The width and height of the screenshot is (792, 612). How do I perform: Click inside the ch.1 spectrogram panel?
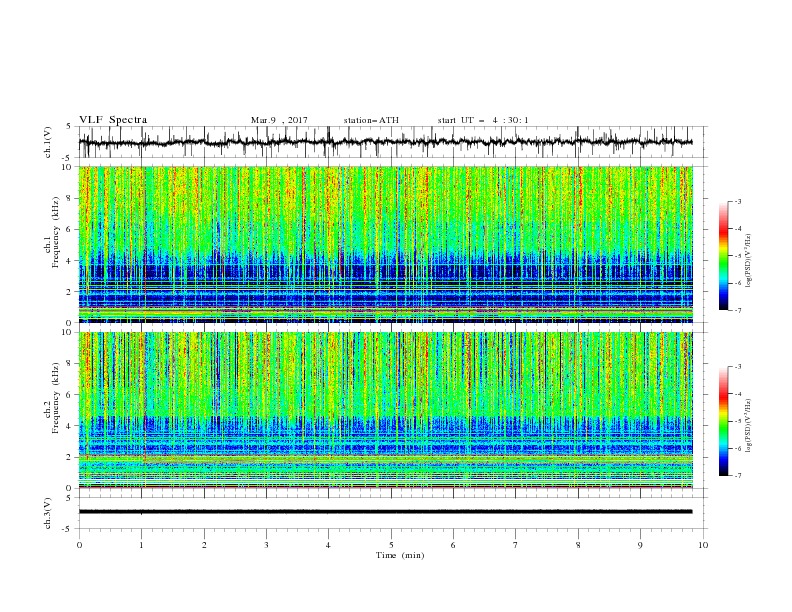tap(386, 244)
